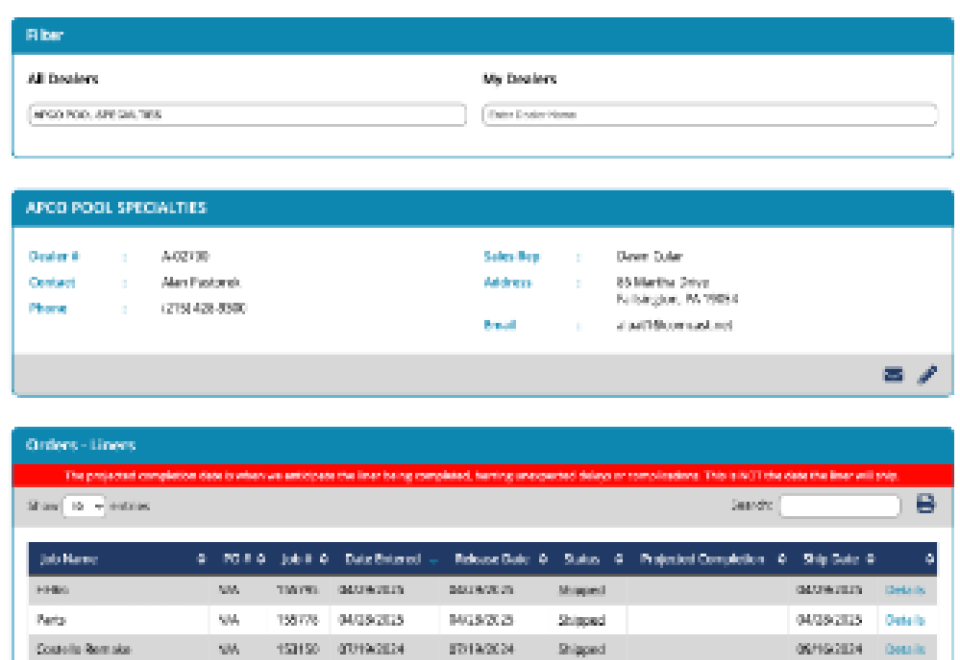The image size is (960, 660).
Task: Sort orders by the Ship Date column
Action: click(835, 559)
